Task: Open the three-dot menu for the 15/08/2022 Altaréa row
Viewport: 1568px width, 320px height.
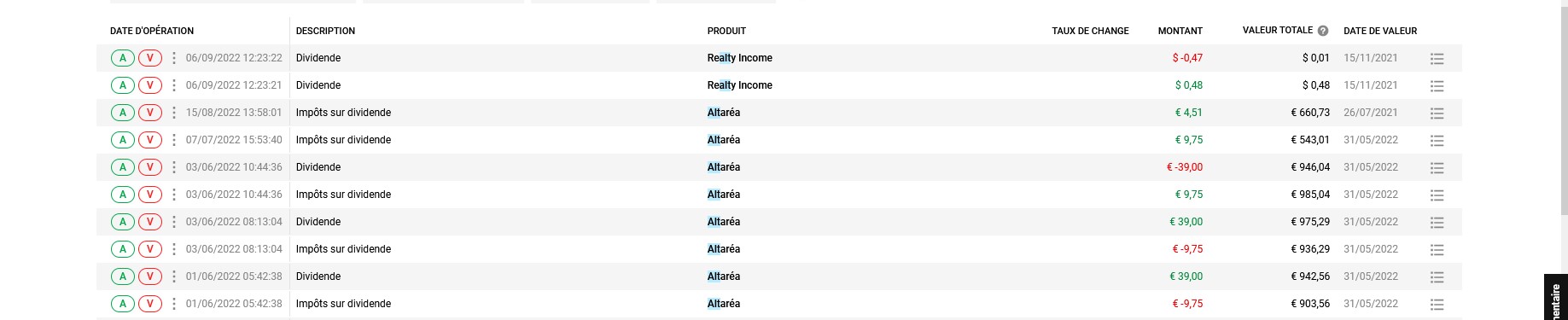Action: tap(174, 113)
